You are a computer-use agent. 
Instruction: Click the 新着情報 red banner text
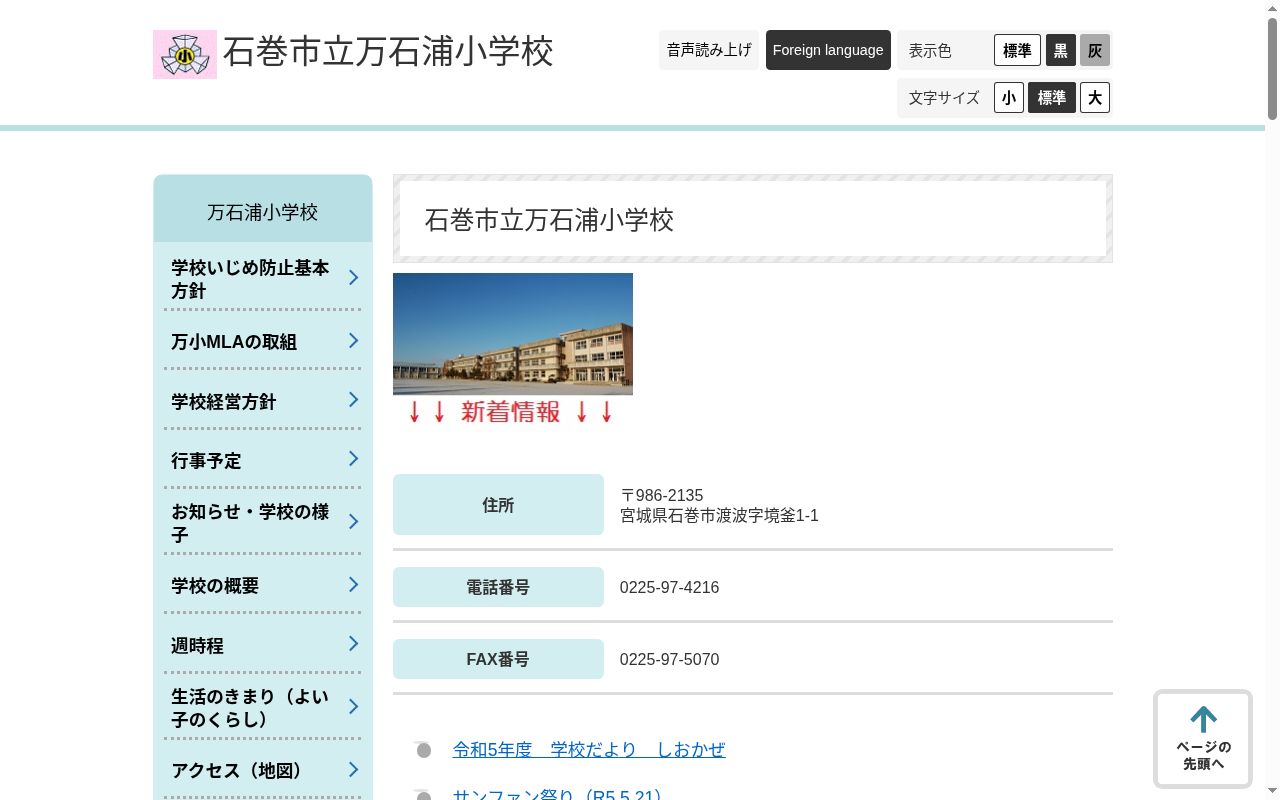click(510, 411)
